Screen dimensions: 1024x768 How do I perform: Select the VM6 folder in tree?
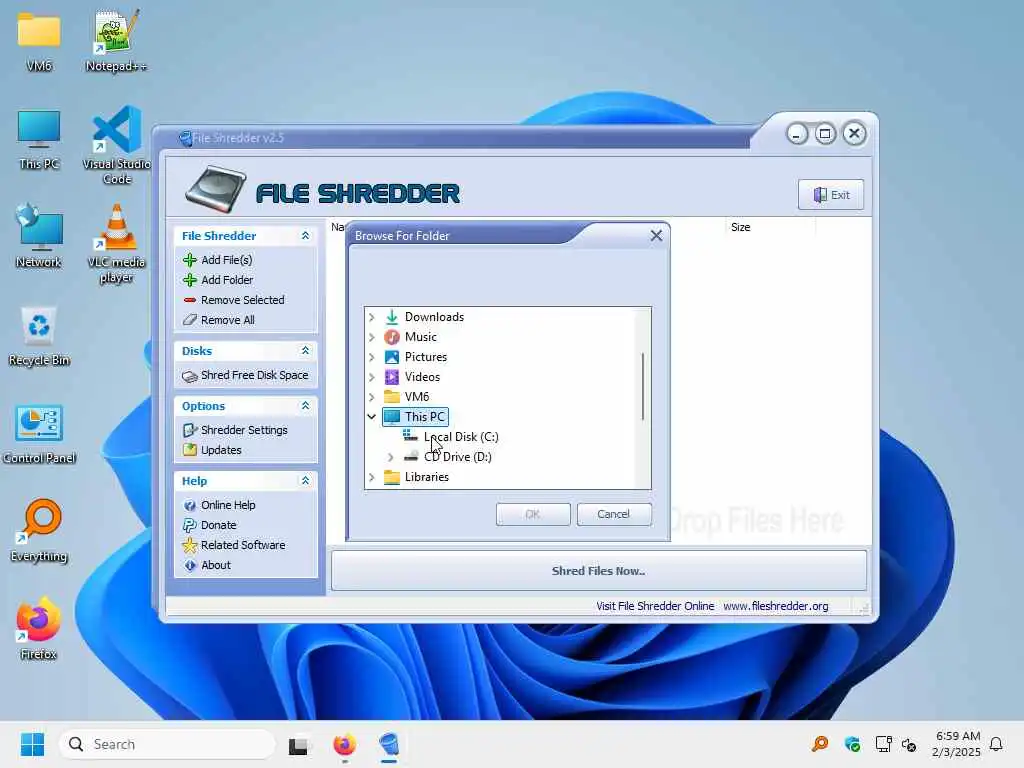coord(417,397)
